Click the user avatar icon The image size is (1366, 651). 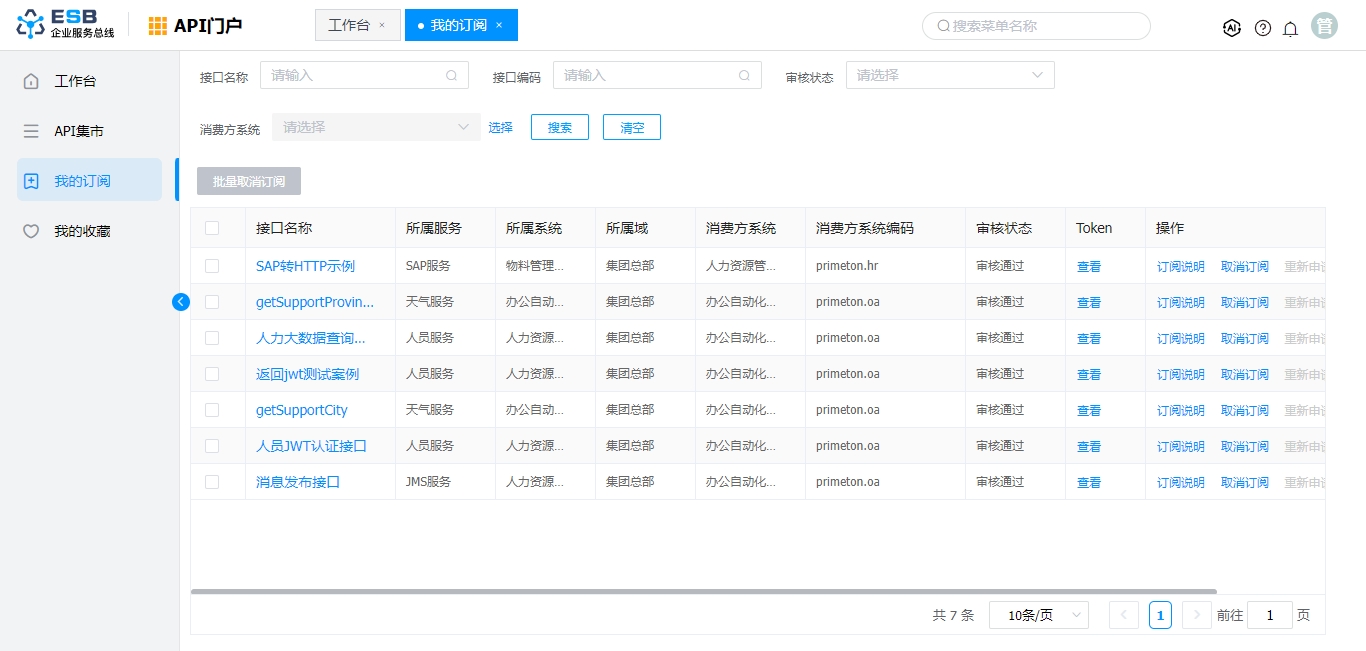(x=1325, y=26)
